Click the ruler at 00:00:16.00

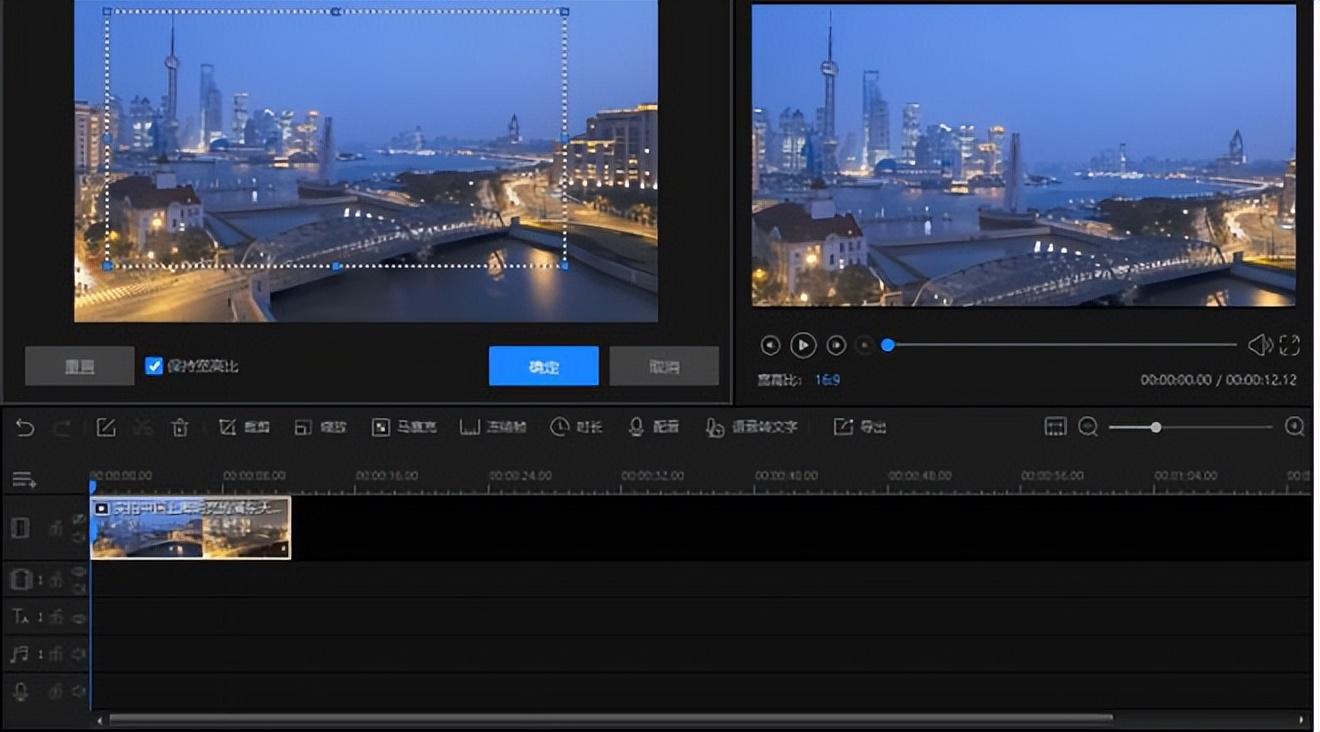click(387, 476)
